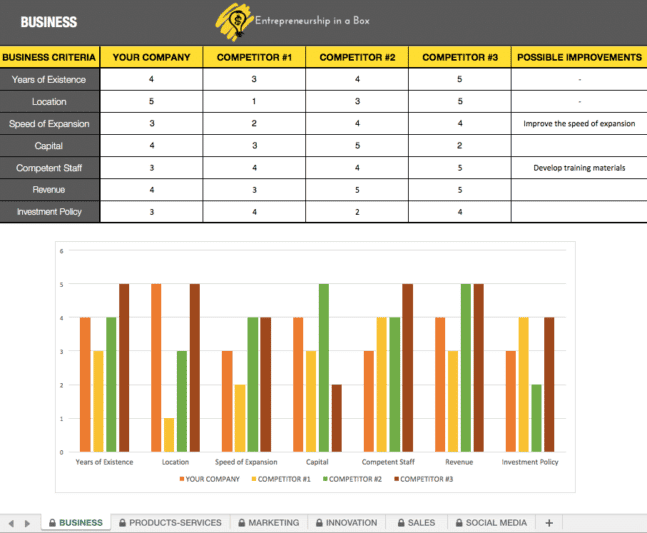Select the POSSIBLE IMPROVEMENTS column header
The height and width of the screenshot is (533, 647).
[x=578, y=57]
